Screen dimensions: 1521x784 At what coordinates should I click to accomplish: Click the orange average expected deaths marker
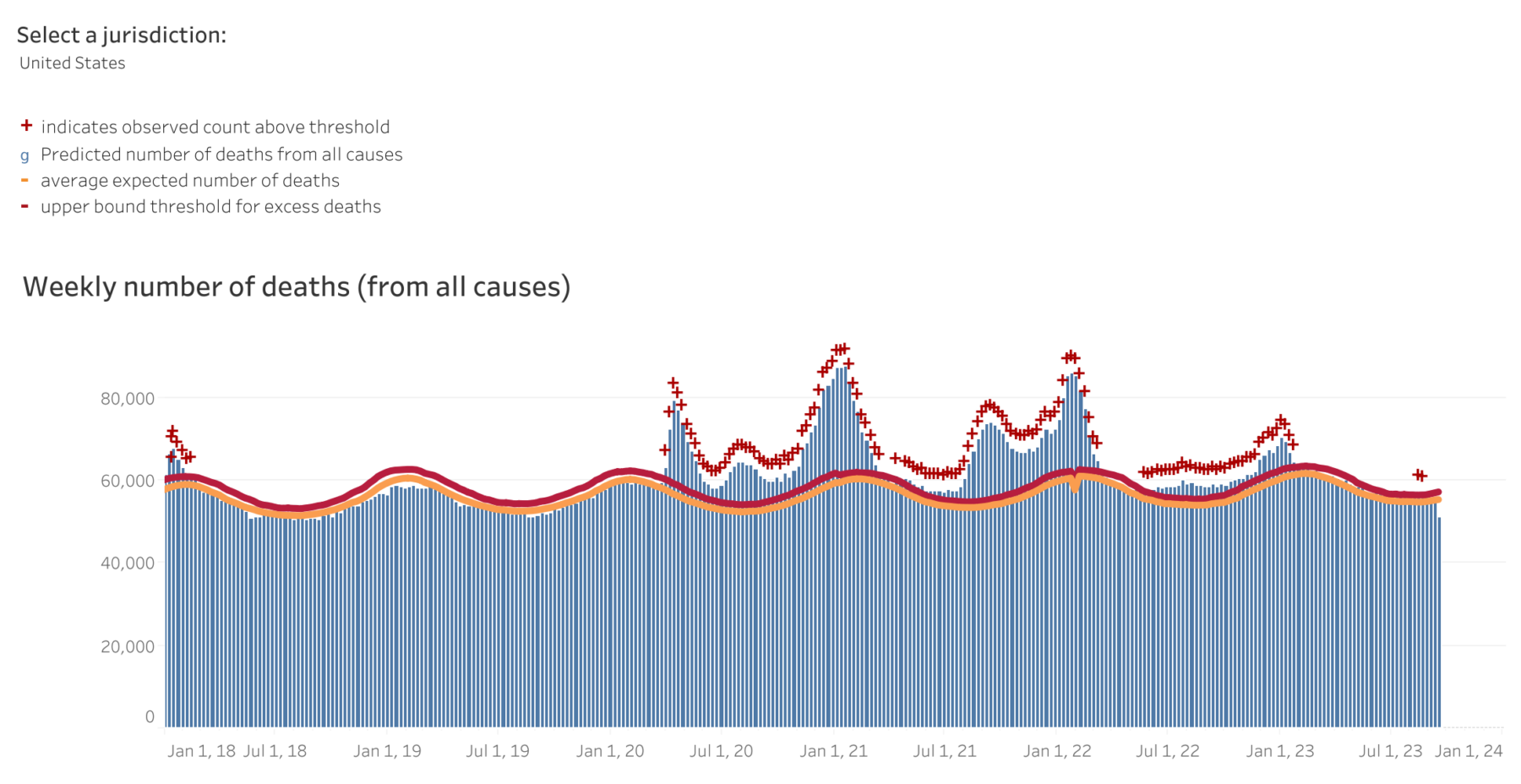(x=25, y=180)
